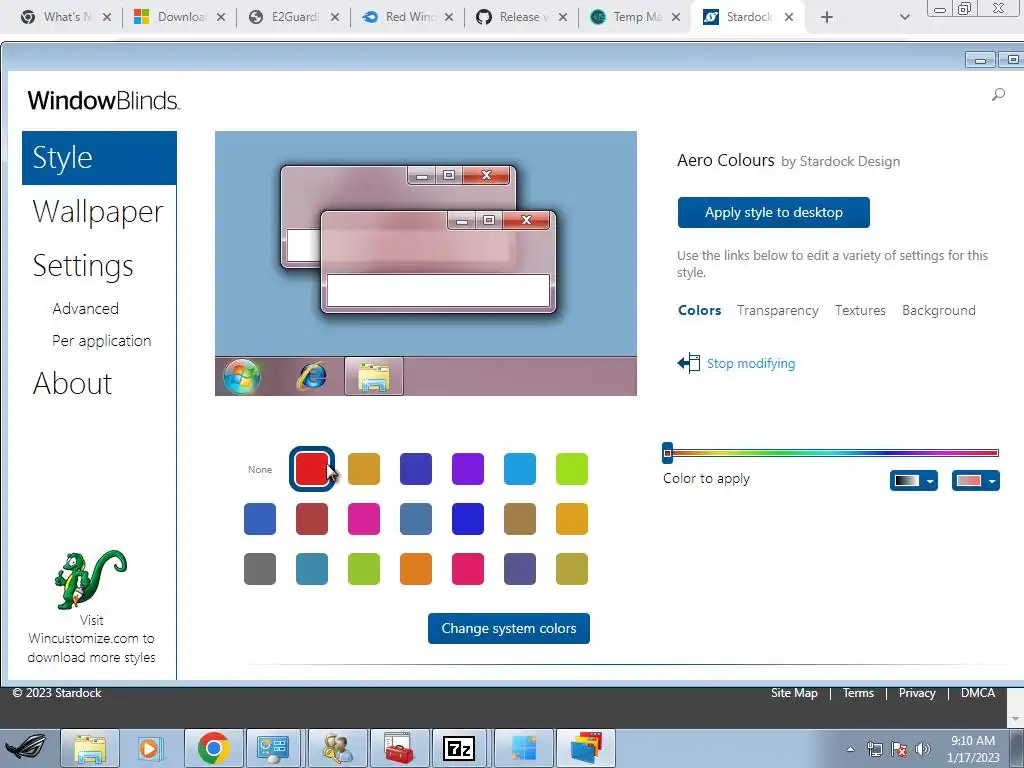Click the Stop modifying link
The width and height of the screenshot is (1024, 768).
pos(751,363)
